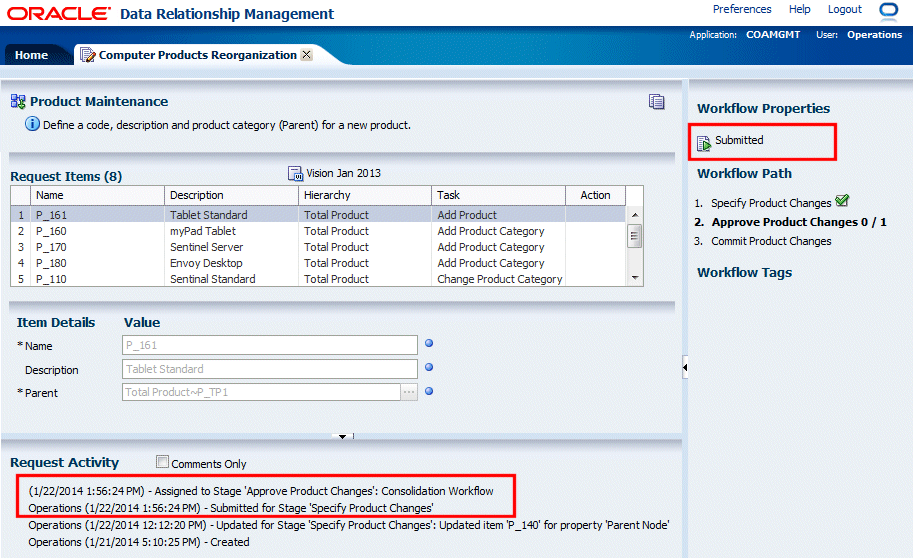Click in the Name input field
Viewport: 913px width, 558px height.
point(270,345)
